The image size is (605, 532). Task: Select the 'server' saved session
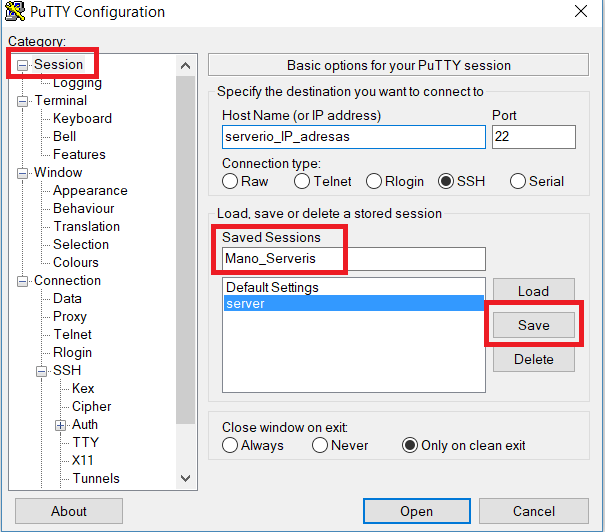(354, 303)
